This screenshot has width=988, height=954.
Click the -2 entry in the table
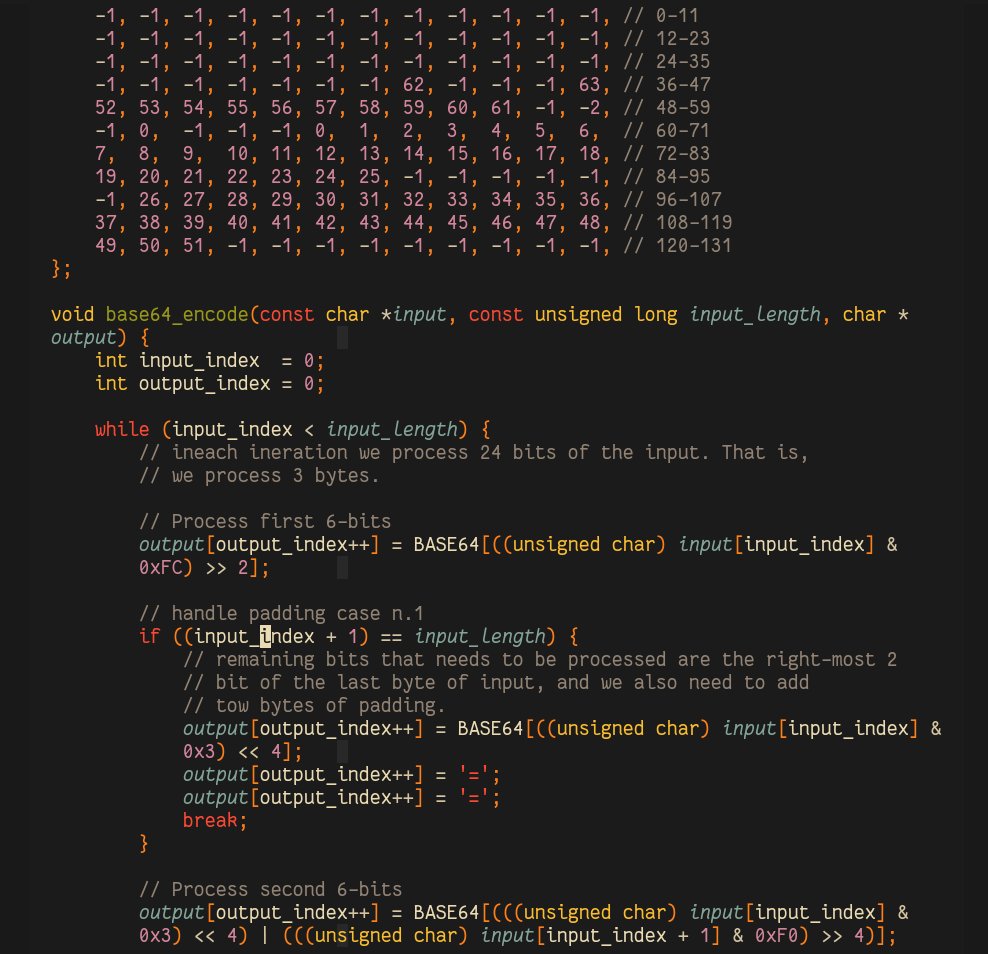(x=589, y=107)
